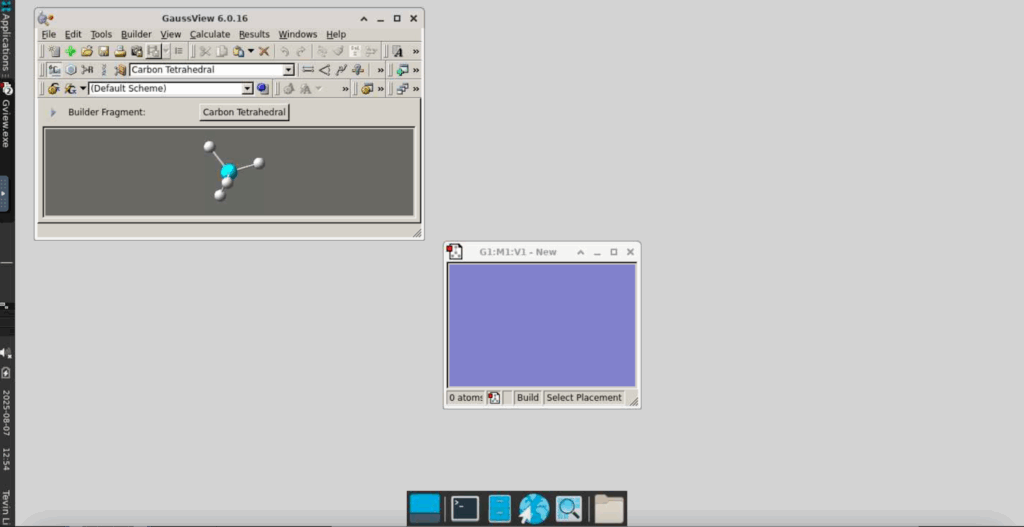This screenshot has width=1024, height=527.
Task: Select the Element Fragment builder icon
Action: pos(54,70)
